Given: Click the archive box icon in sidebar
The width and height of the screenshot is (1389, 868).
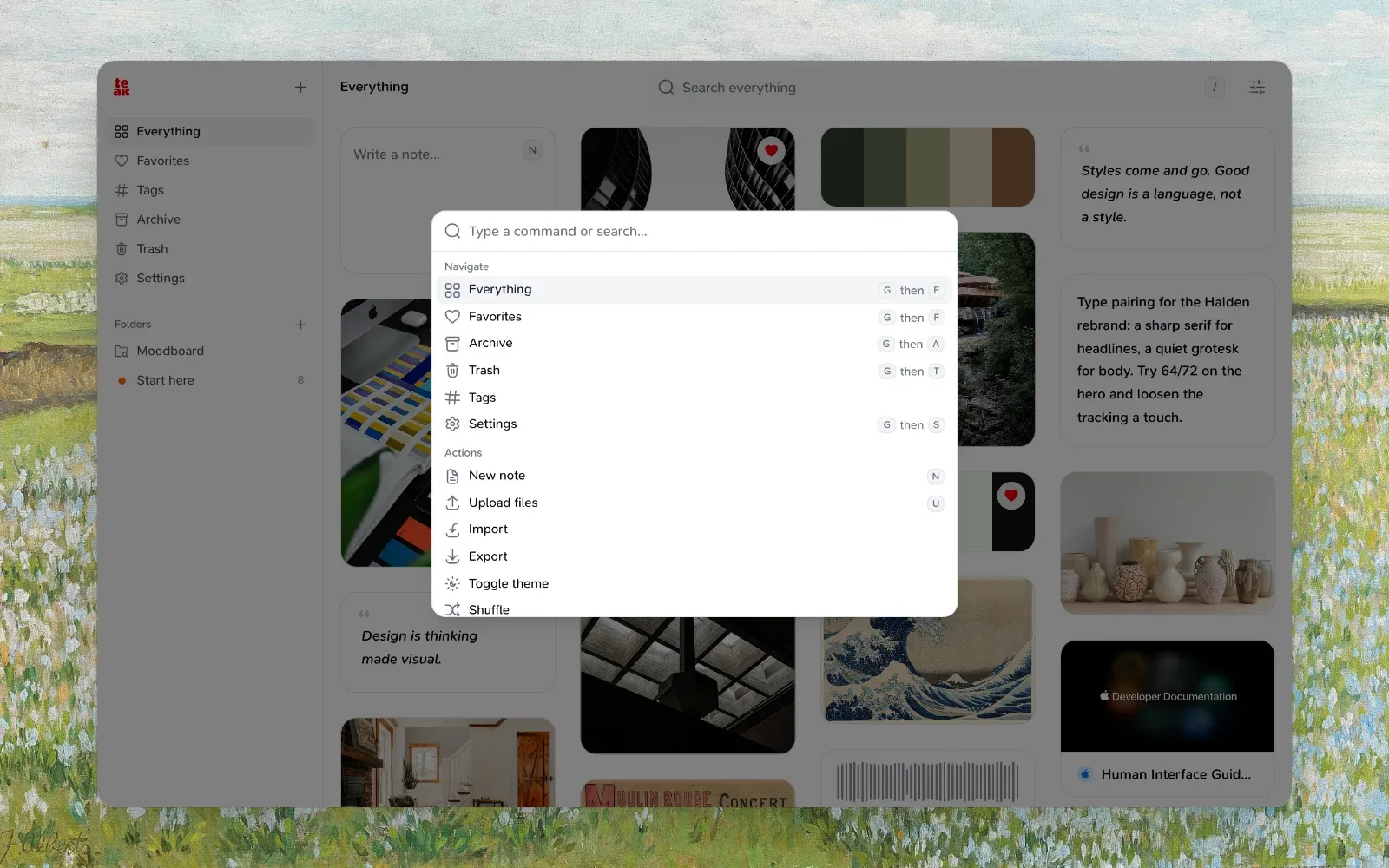Looking at the screenshot, I should [122, 220].
